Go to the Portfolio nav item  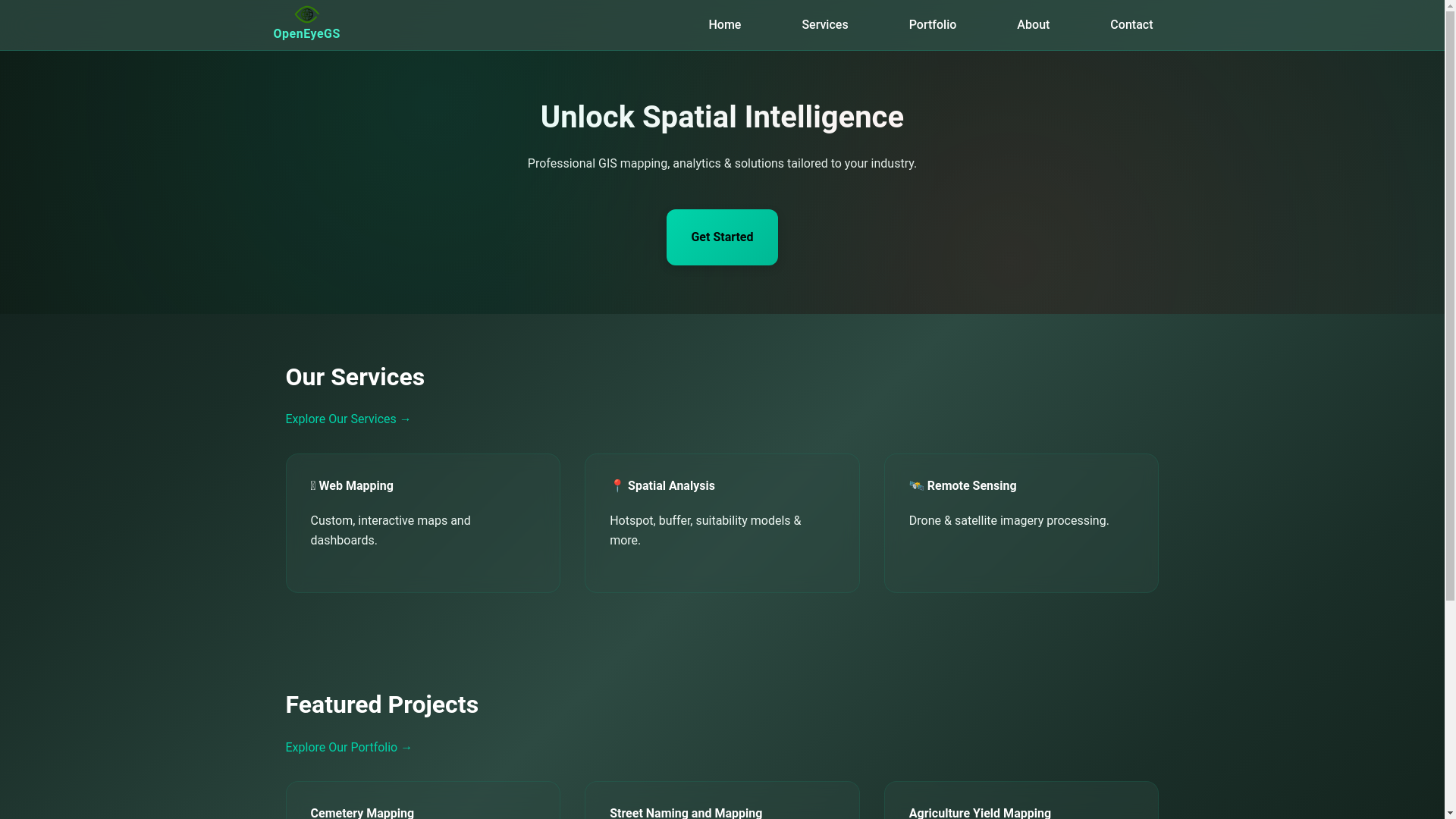tap(933, 25)
